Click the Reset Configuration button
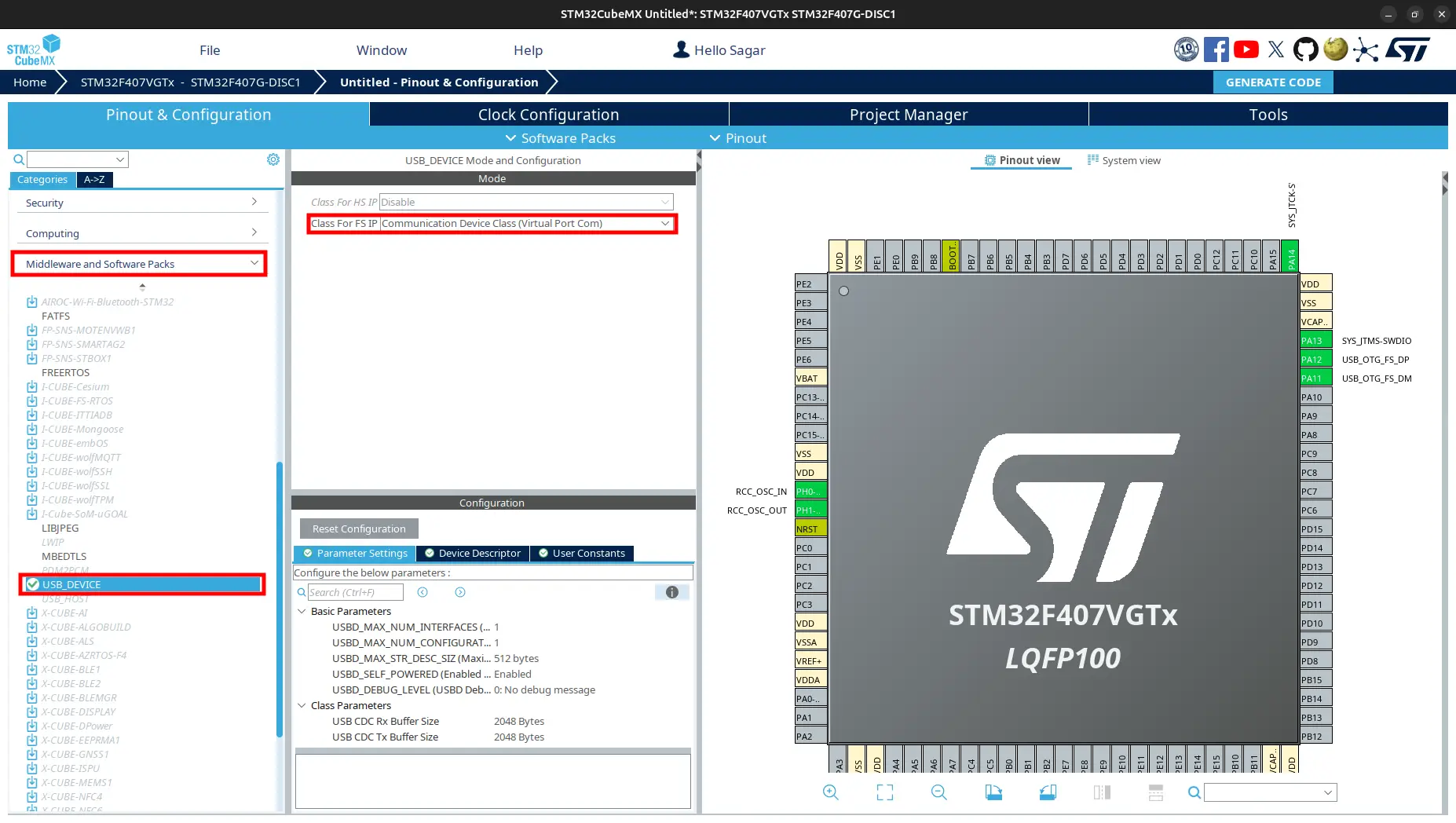This screenshot has height=823, width=1456. 359,529
